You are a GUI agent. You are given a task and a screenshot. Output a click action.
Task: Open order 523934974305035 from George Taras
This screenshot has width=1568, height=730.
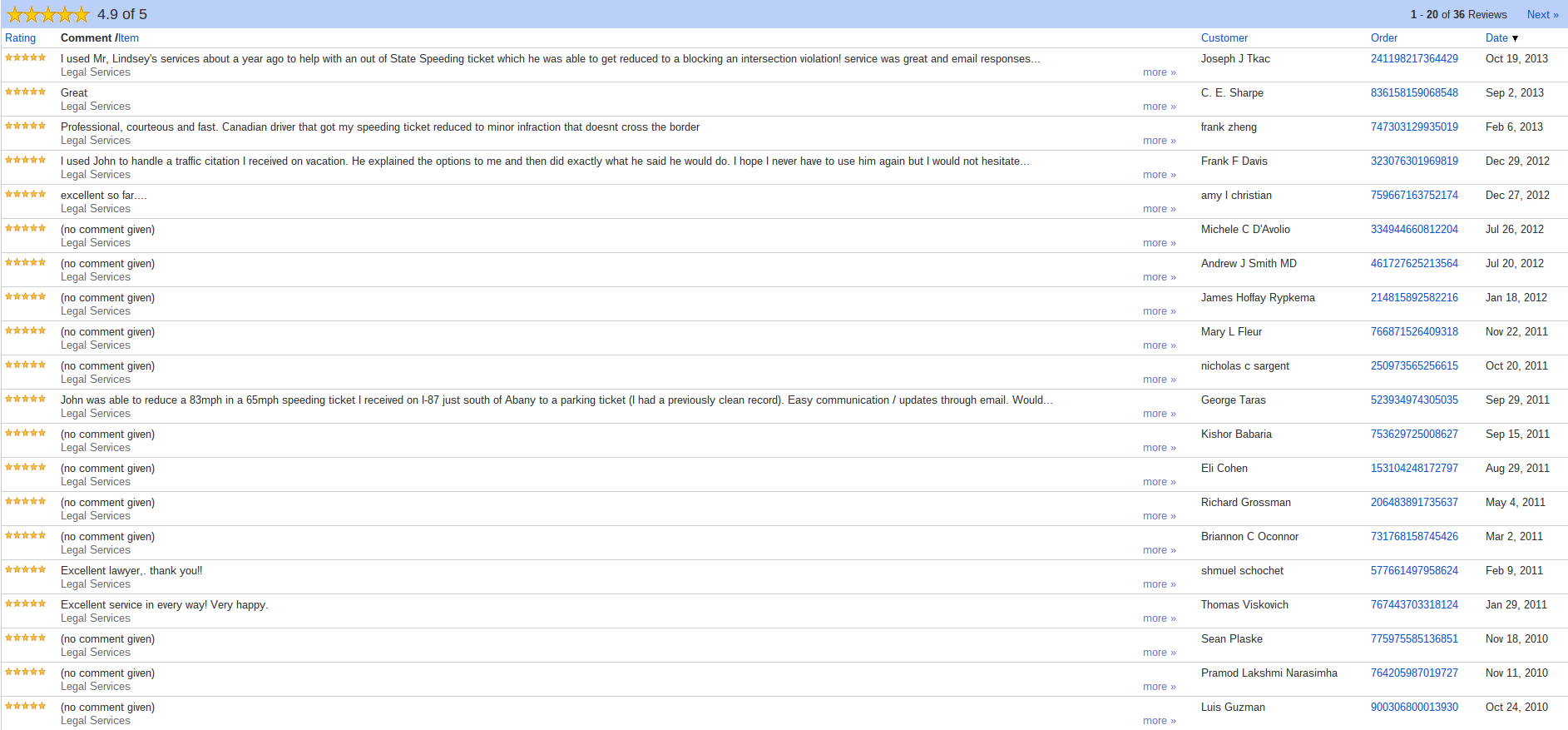[1414, 400]
